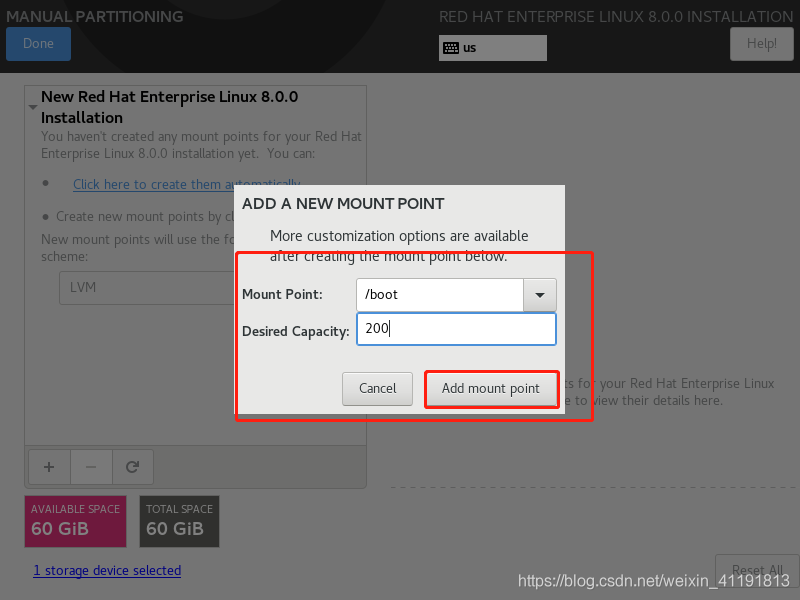
Task: Select the us keyboard layout indicator
Action: point(492,48)
